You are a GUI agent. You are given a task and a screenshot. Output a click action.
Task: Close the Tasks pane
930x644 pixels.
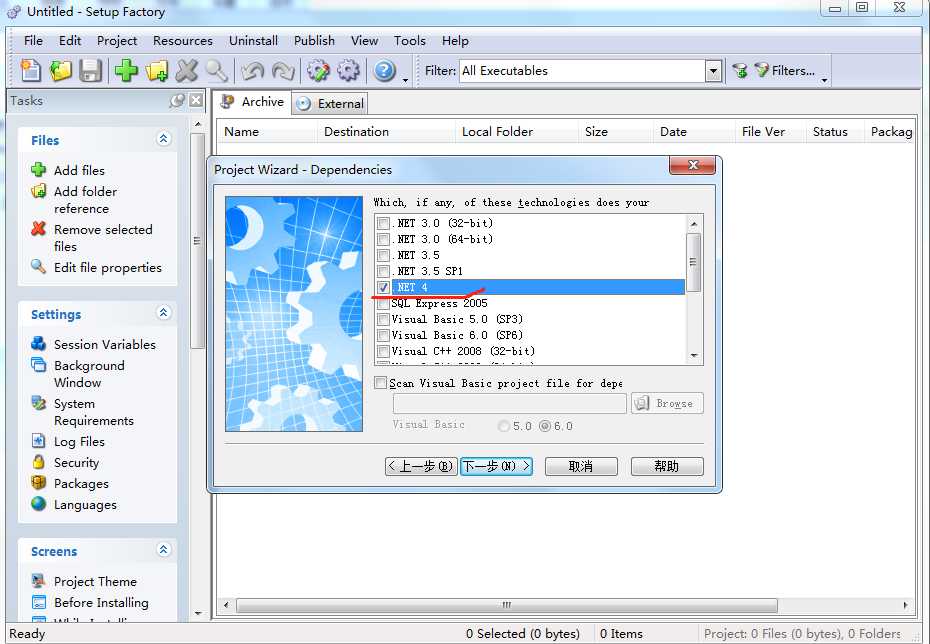pyautogui.click(x=196, y=100)
